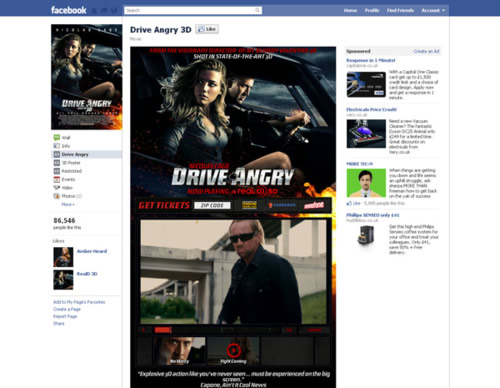Image resolution: width=500 pixels, height=388 pixels.
Task: Click the HD toggle in video controls
Action: [289, 330]
